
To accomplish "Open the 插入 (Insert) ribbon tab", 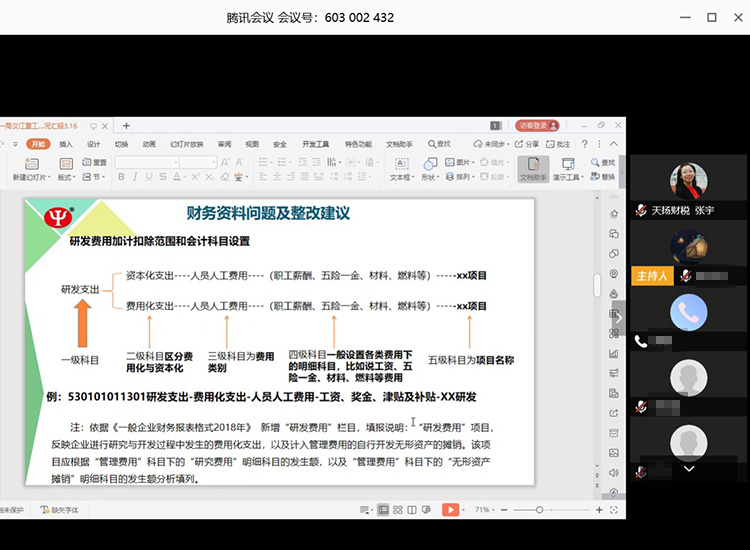I will 66,144.
